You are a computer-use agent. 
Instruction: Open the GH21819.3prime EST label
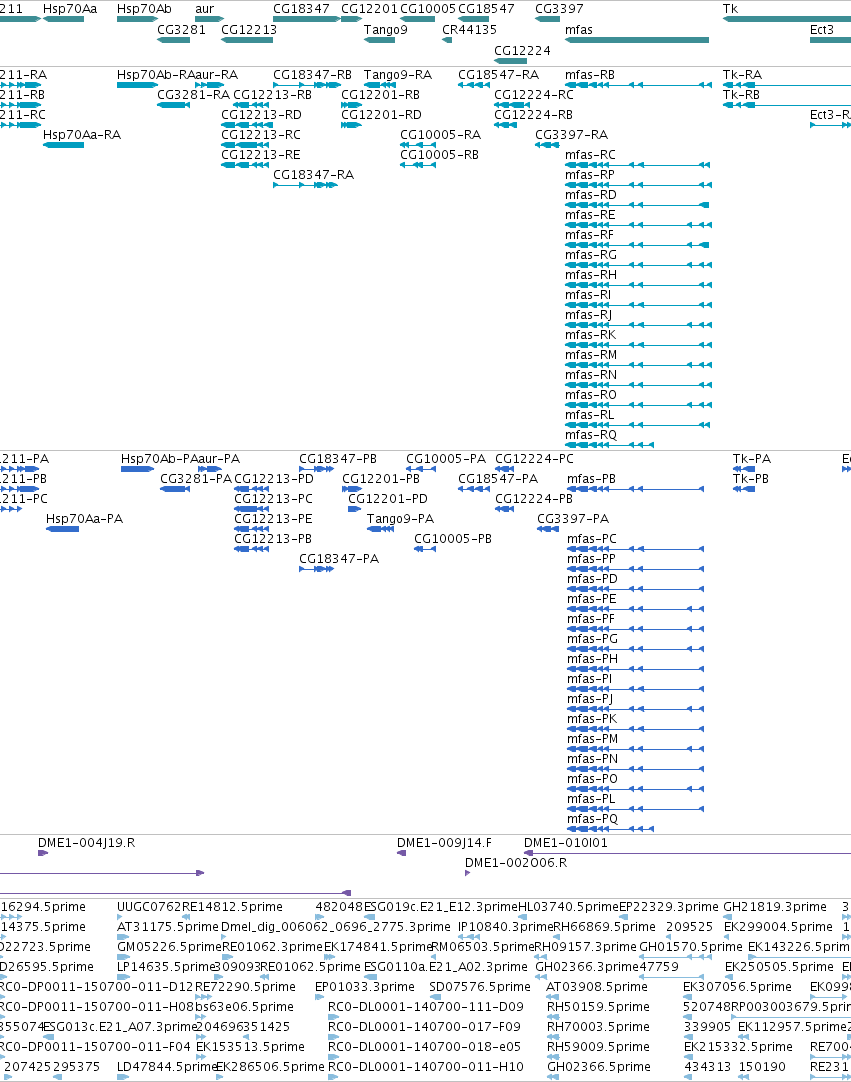click(774, 907)
